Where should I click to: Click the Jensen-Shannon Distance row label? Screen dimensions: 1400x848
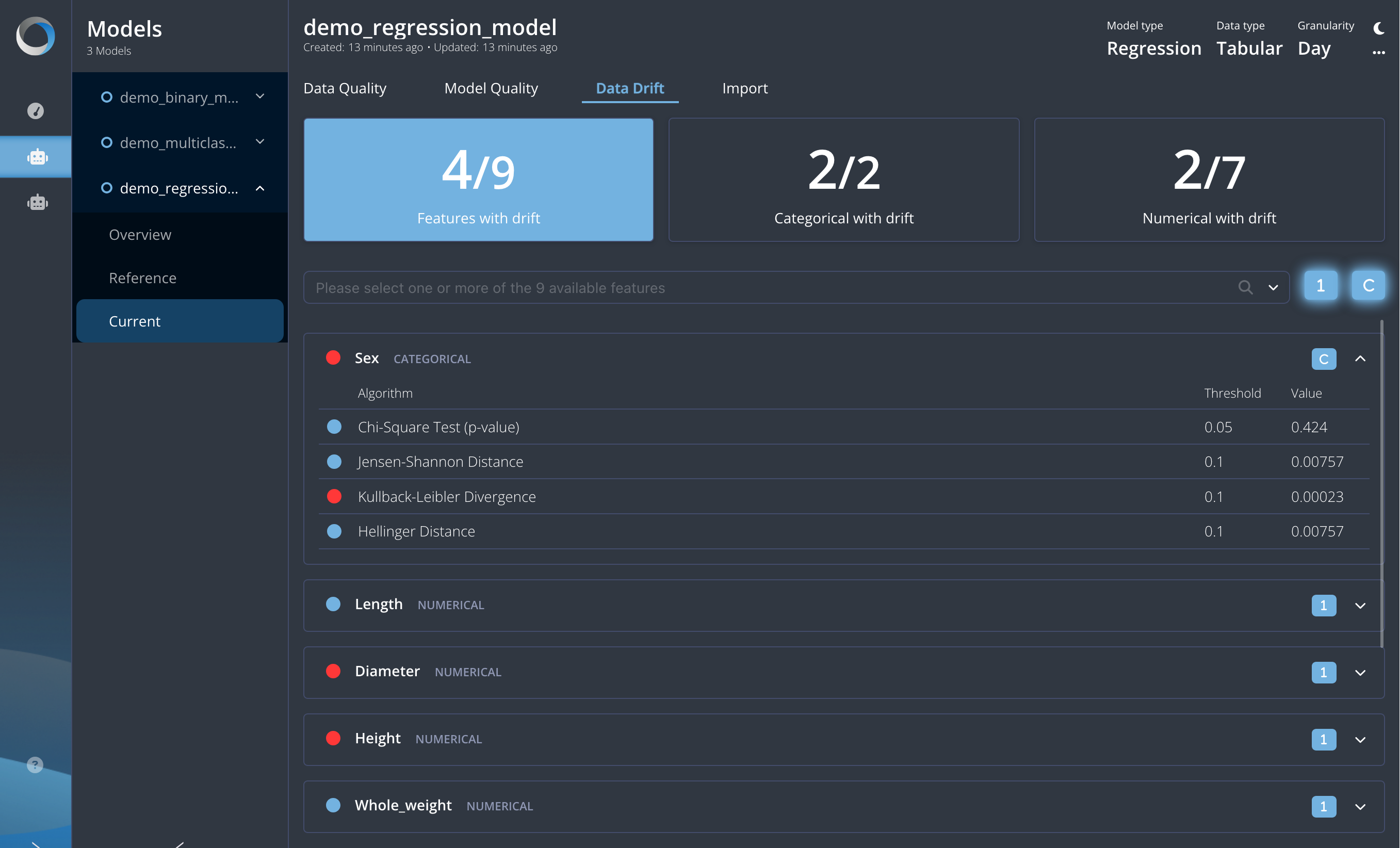(x=441, y=462)
